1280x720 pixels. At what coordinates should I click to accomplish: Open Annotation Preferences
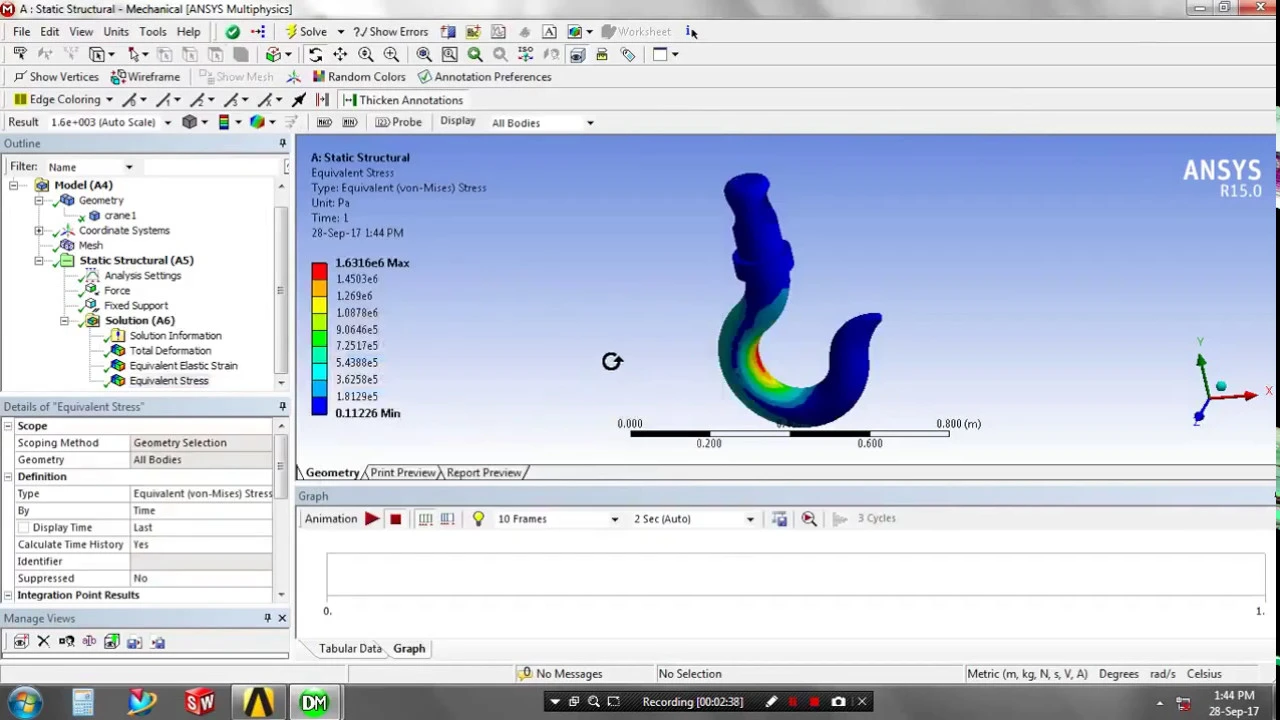[x=485, y=77]
